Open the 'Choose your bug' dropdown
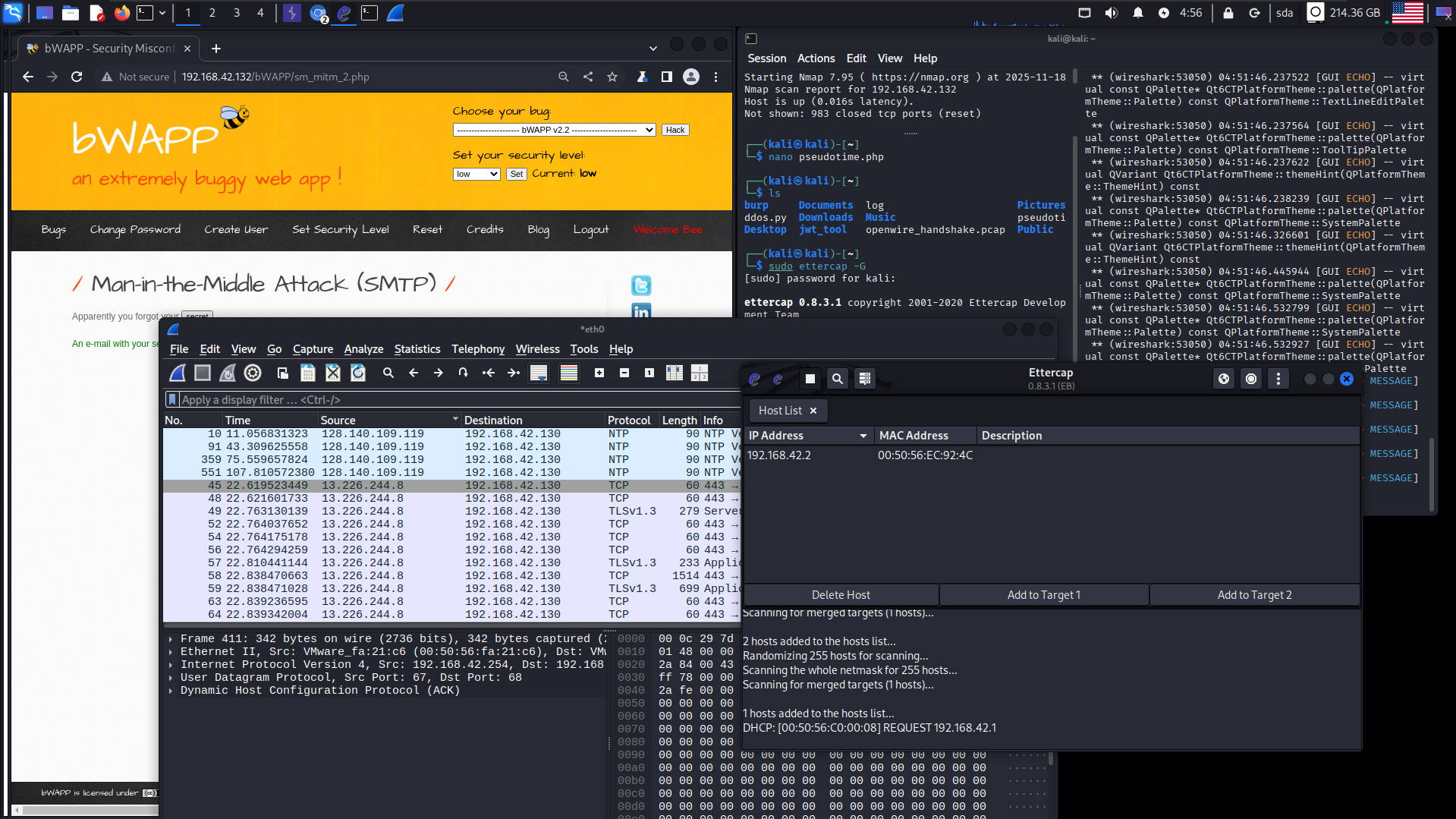Image resolution: width=1456 pixels, height=819 pixels. pyautogui.click(x=554, y=130)
